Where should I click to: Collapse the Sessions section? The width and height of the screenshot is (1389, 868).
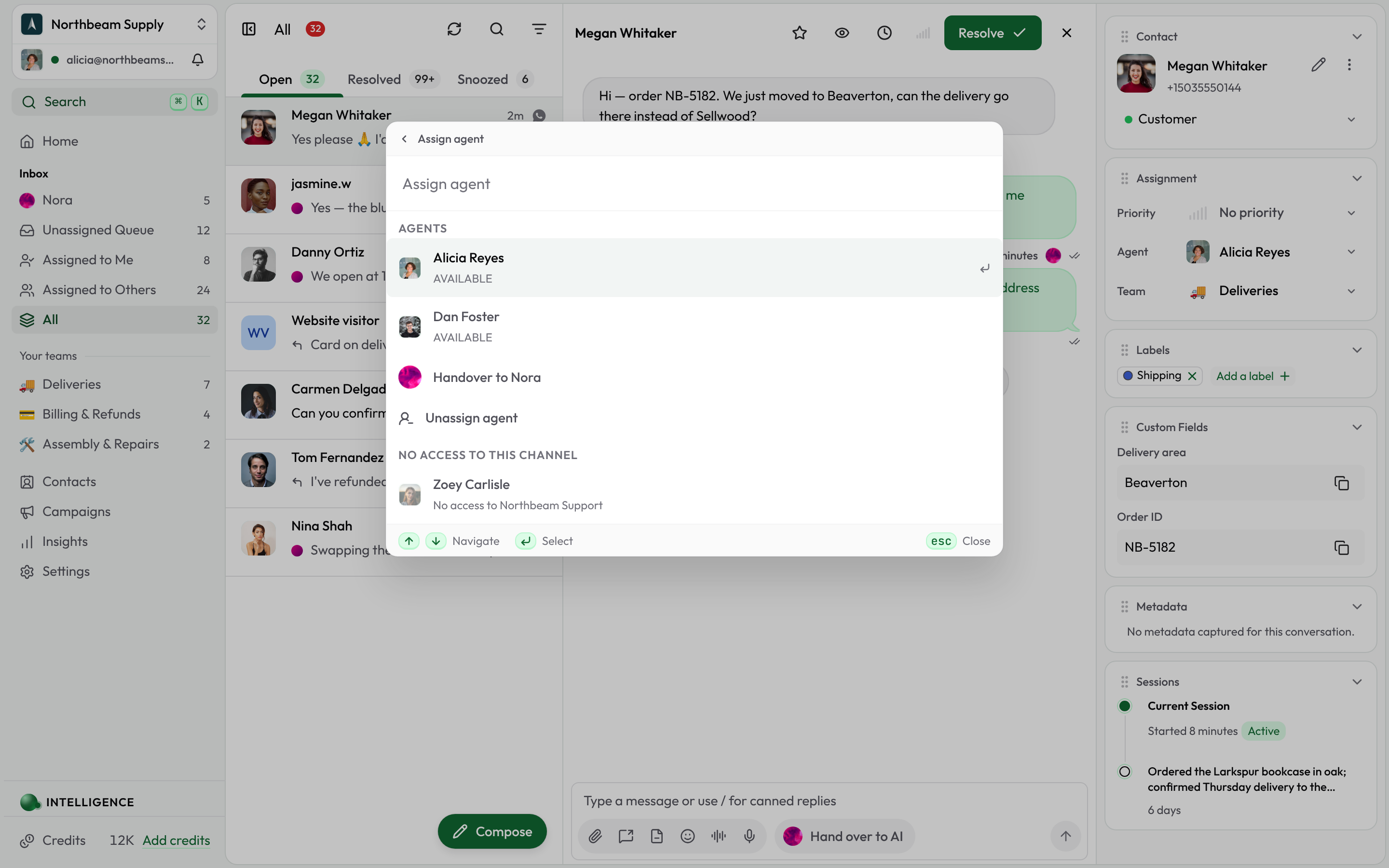tap(1357, 682)
